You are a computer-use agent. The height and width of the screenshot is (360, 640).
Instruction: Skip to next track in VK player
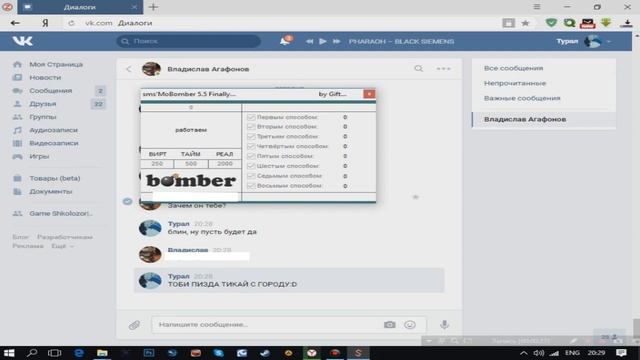(336, 41)
